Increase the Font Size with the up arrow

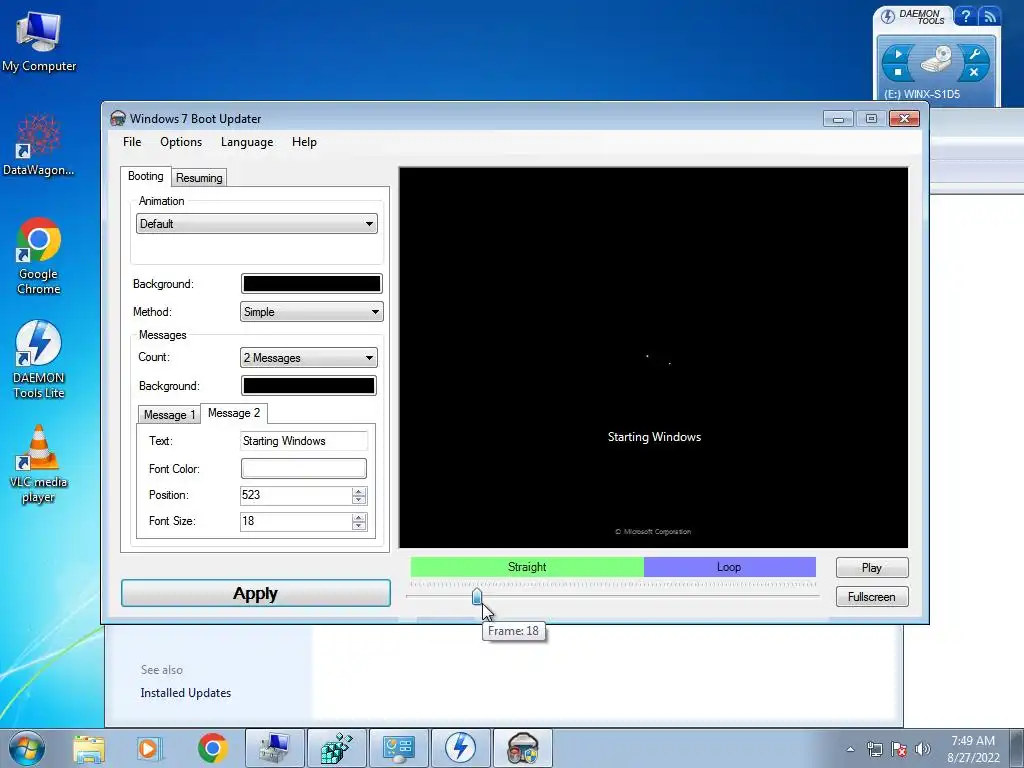[x=359, y=517]
